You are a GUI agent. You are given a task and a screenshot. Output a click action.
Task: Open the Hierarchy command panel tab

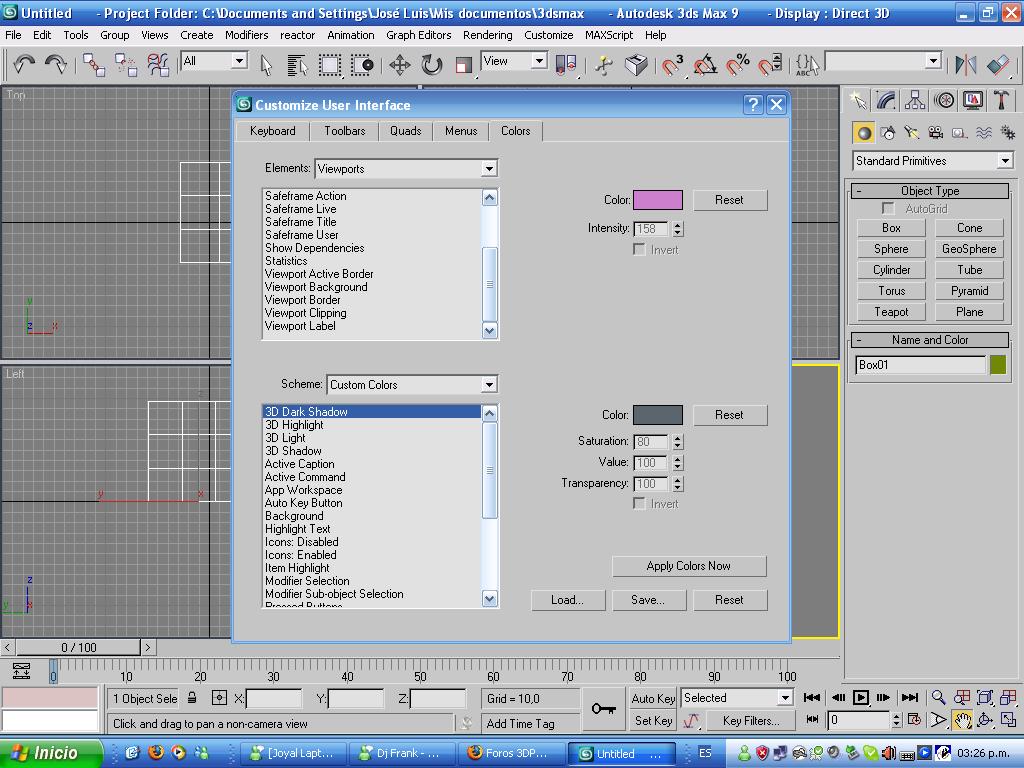point(915,101)
